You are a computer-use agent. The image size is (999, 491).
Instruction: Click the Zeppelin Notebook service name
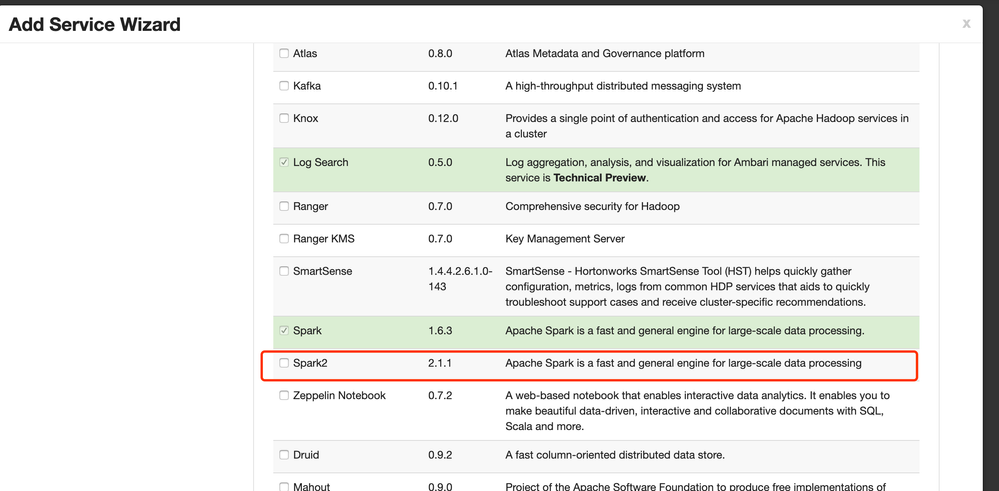click(x=339, y=396)
